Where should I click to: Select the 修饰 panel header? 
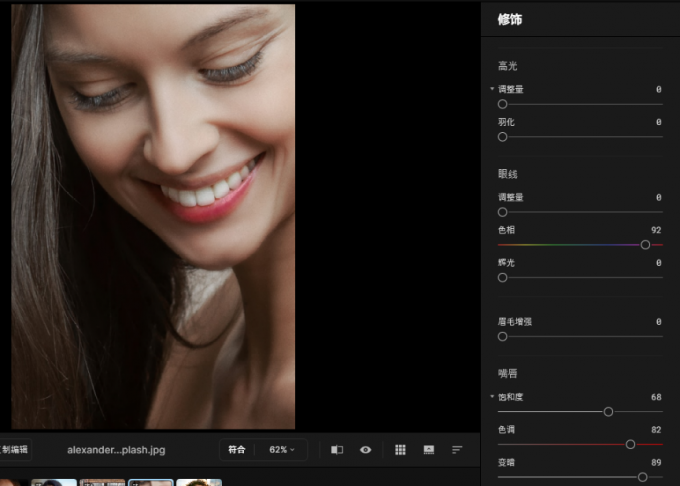tap(510, 19)
